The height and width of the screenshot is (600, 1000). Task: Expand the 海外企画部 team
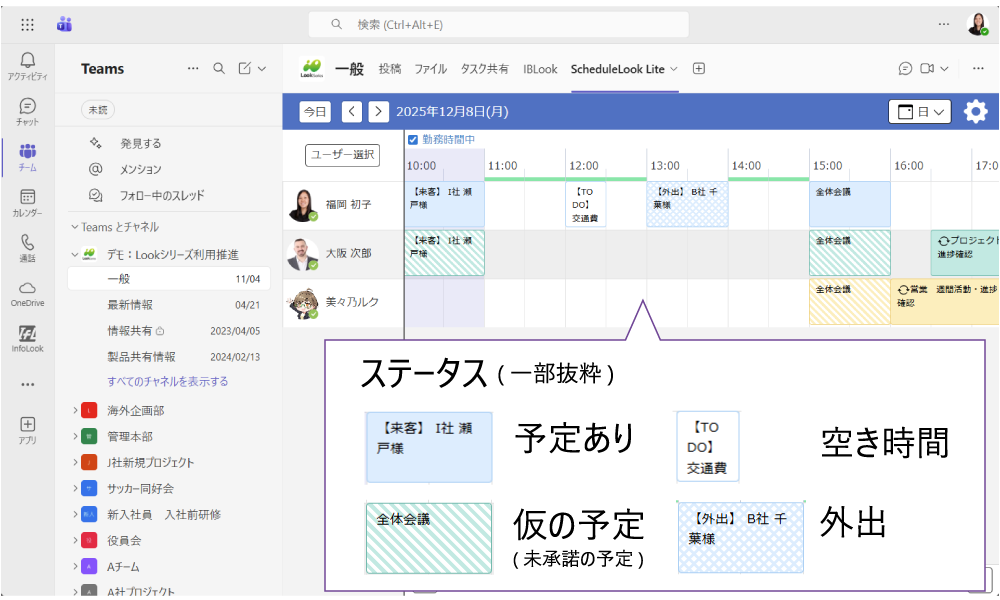click(x=76, y=411)
